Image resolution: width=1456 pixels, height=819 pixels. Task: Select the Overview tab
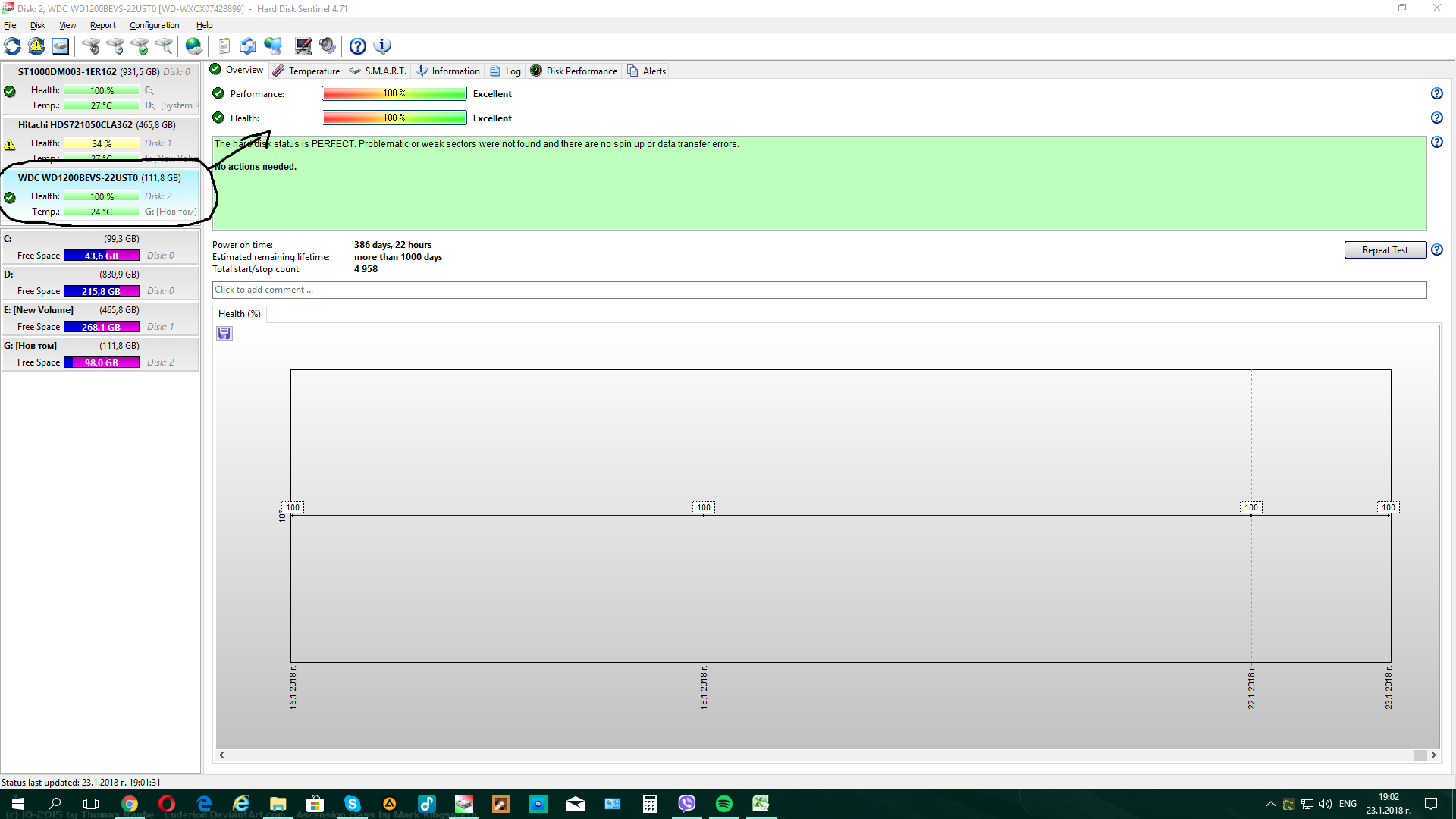click(237, 70)
